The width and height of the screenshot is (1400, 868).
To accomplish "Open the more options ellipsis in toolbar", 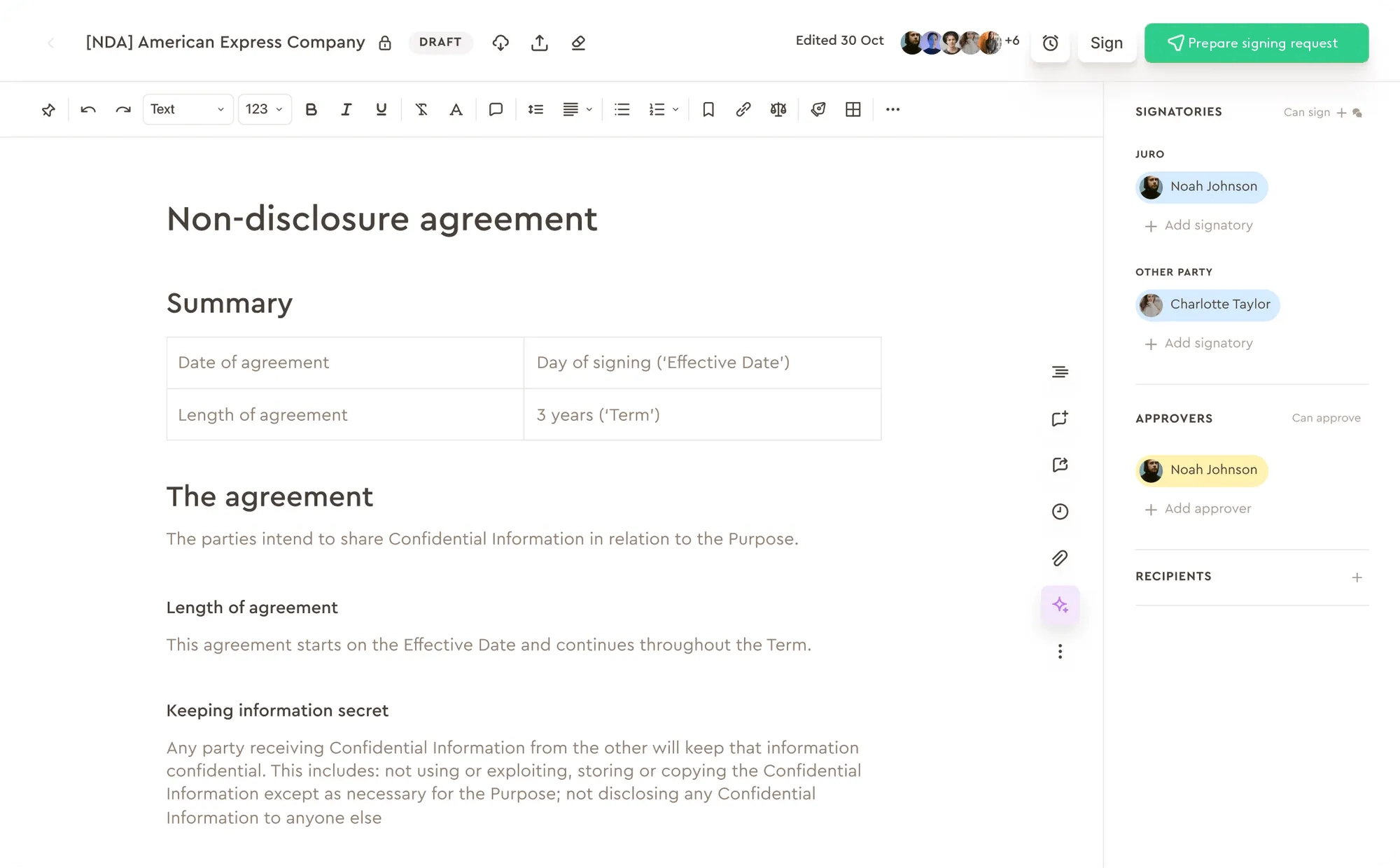I will [x=892, y=109].
